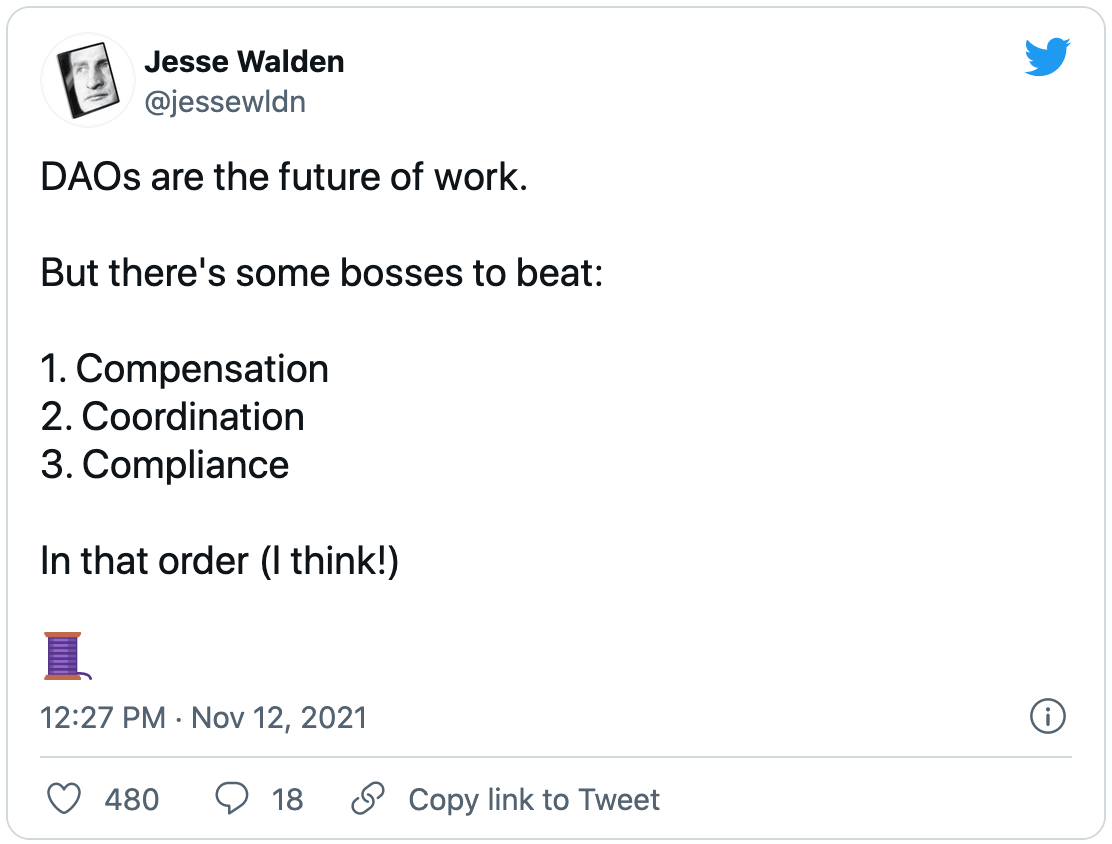
Task: Click the "3. Compliance" list line
Action: [x=165, y=465]
